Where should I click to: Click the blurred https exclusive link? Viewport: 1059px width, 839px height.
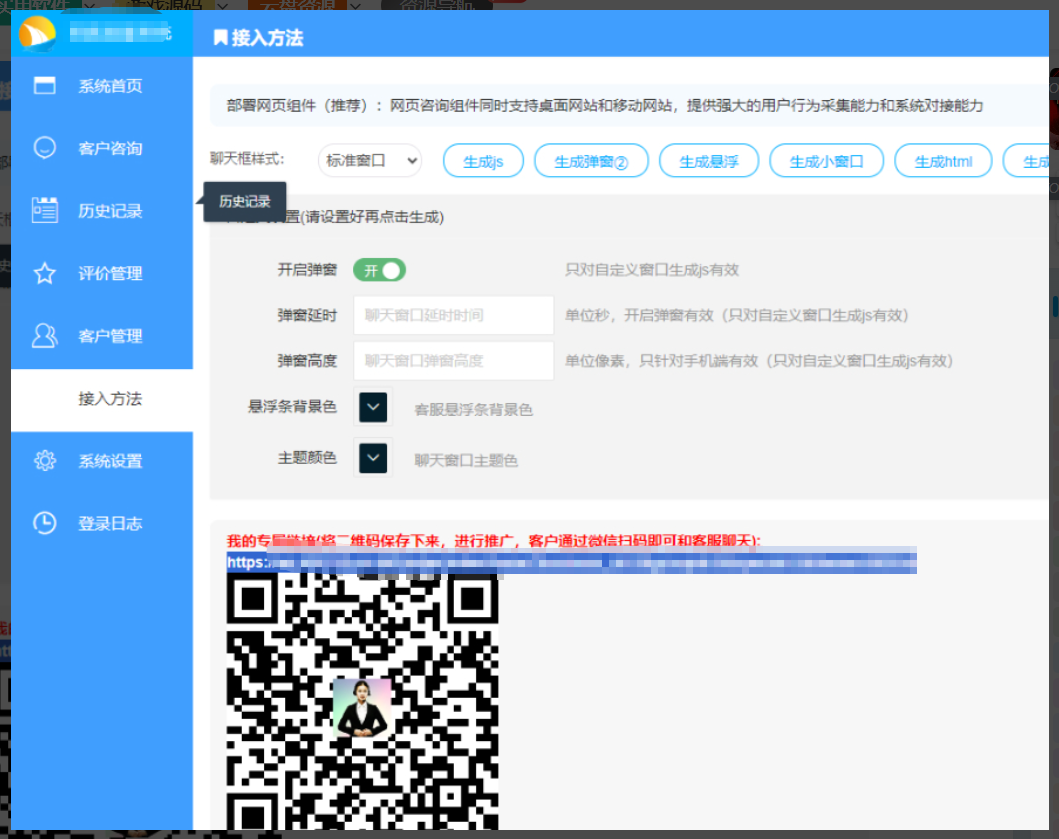pos(571,562)
